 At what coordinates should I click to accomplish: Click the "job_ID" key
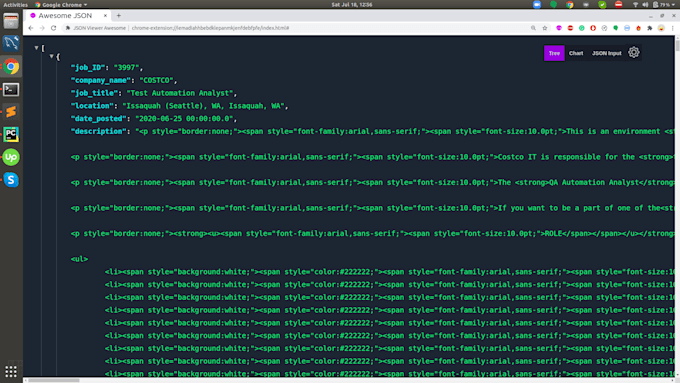click(x=88, y=68)
